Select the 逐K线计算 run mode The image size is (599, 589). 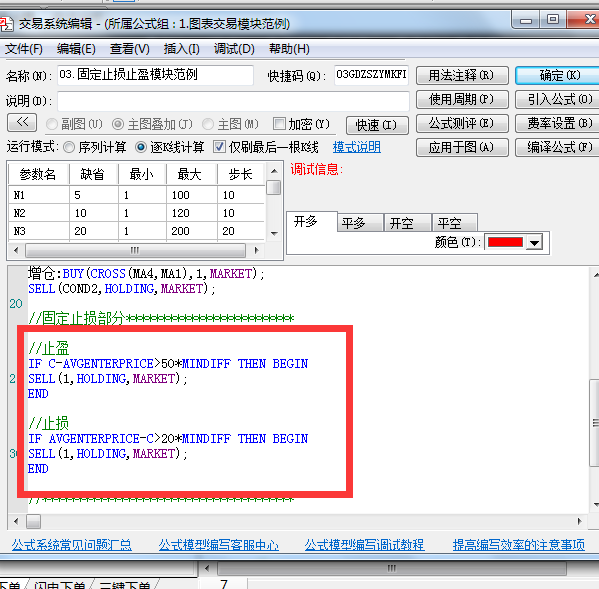tap(141, 147)
